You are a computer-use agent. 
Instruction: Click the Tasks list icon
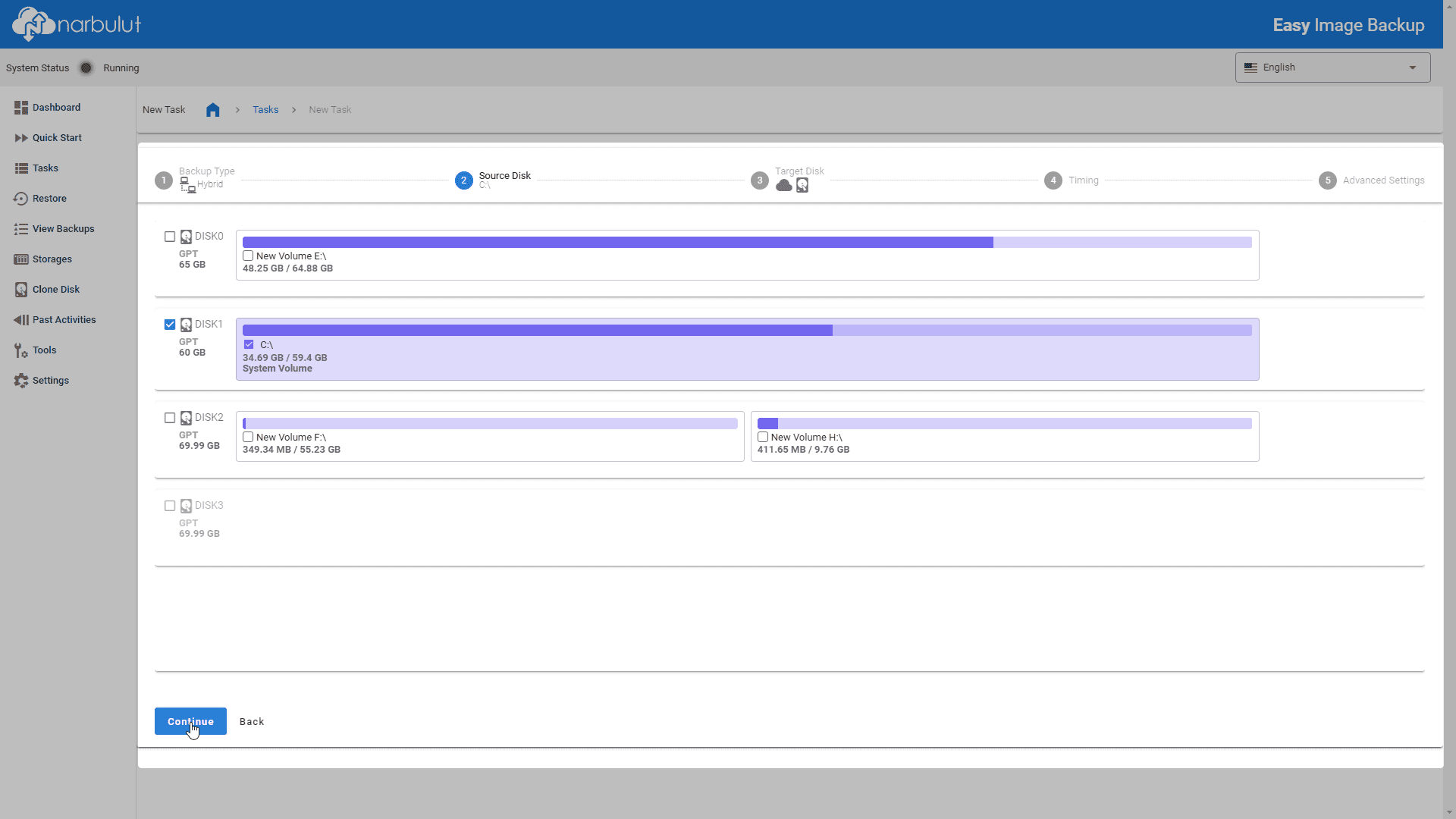tap(21, 168)
